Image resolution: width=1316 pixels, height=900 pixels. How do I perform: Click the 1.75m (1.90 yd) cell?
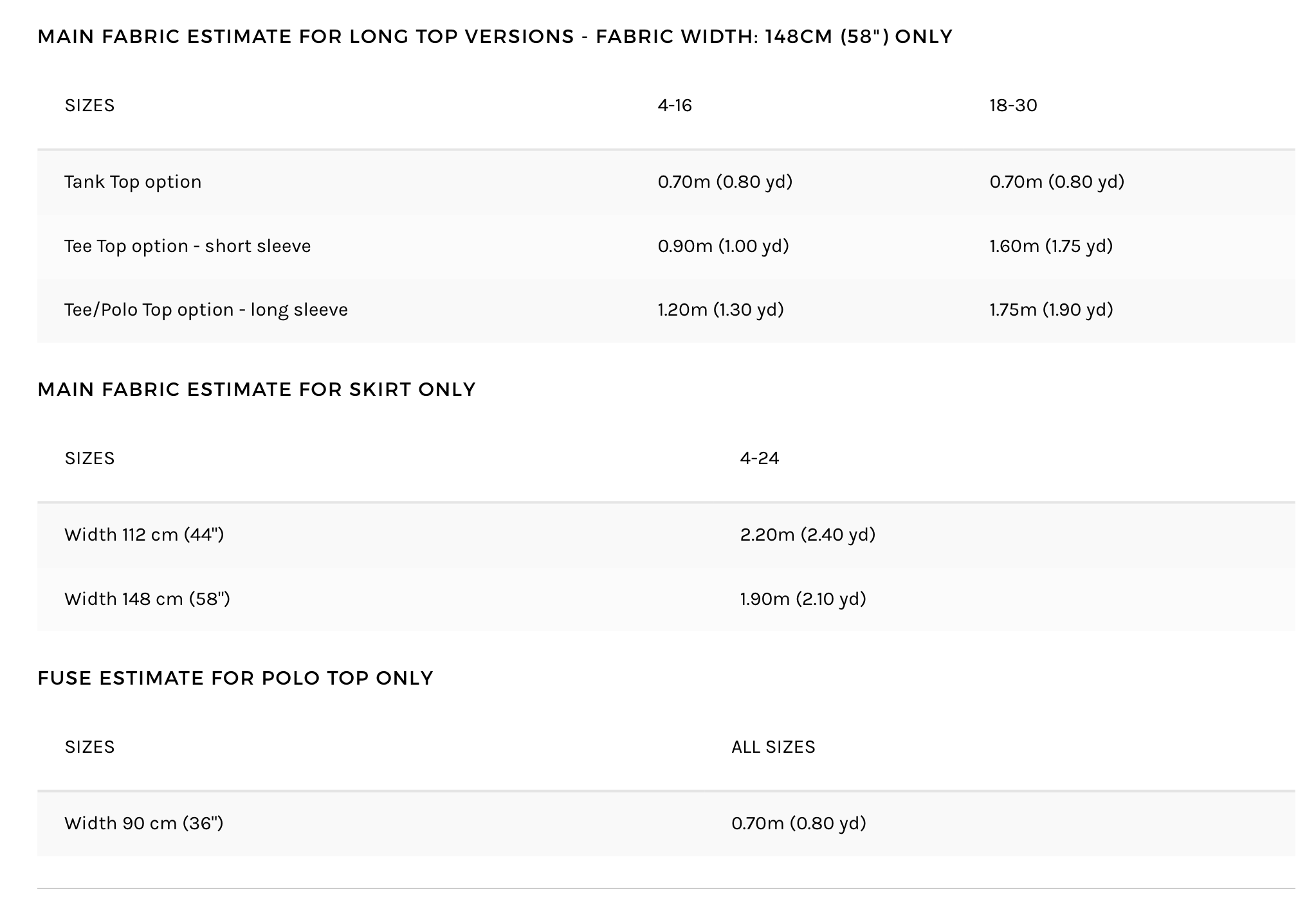pyautogui.click(x=1051, y=310)
